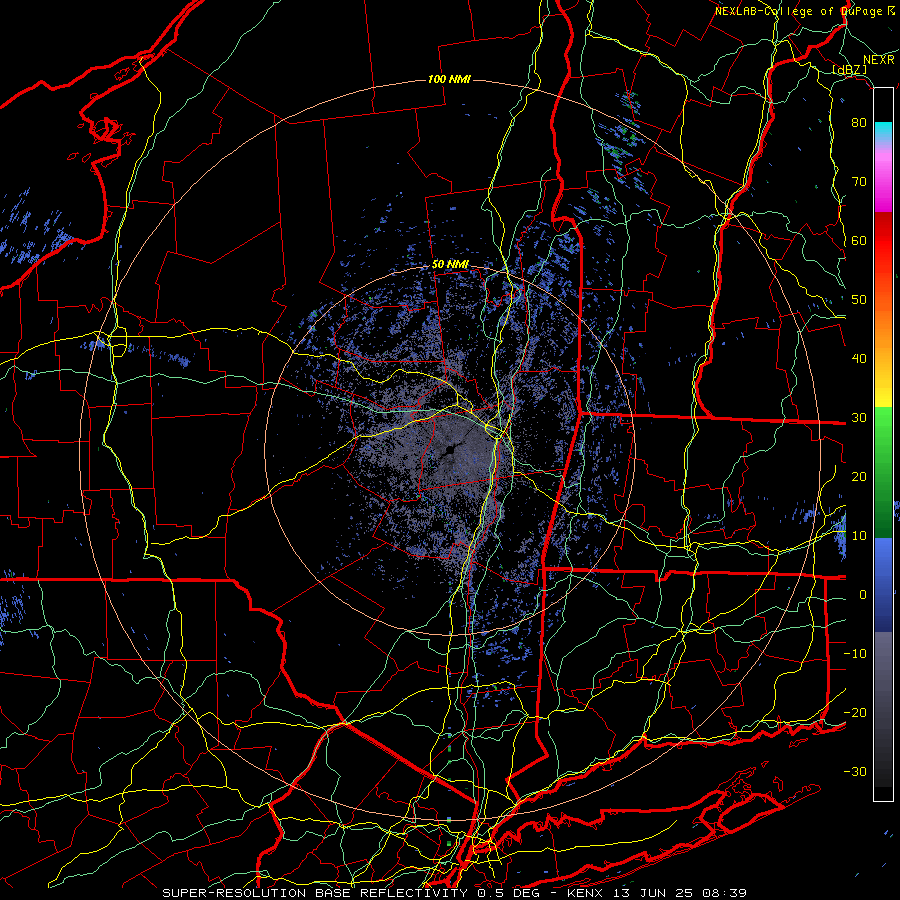The height and width of the screenshot is (900, 900).
Task: Click the KENX radar site center dot
Action: point(448,452)
